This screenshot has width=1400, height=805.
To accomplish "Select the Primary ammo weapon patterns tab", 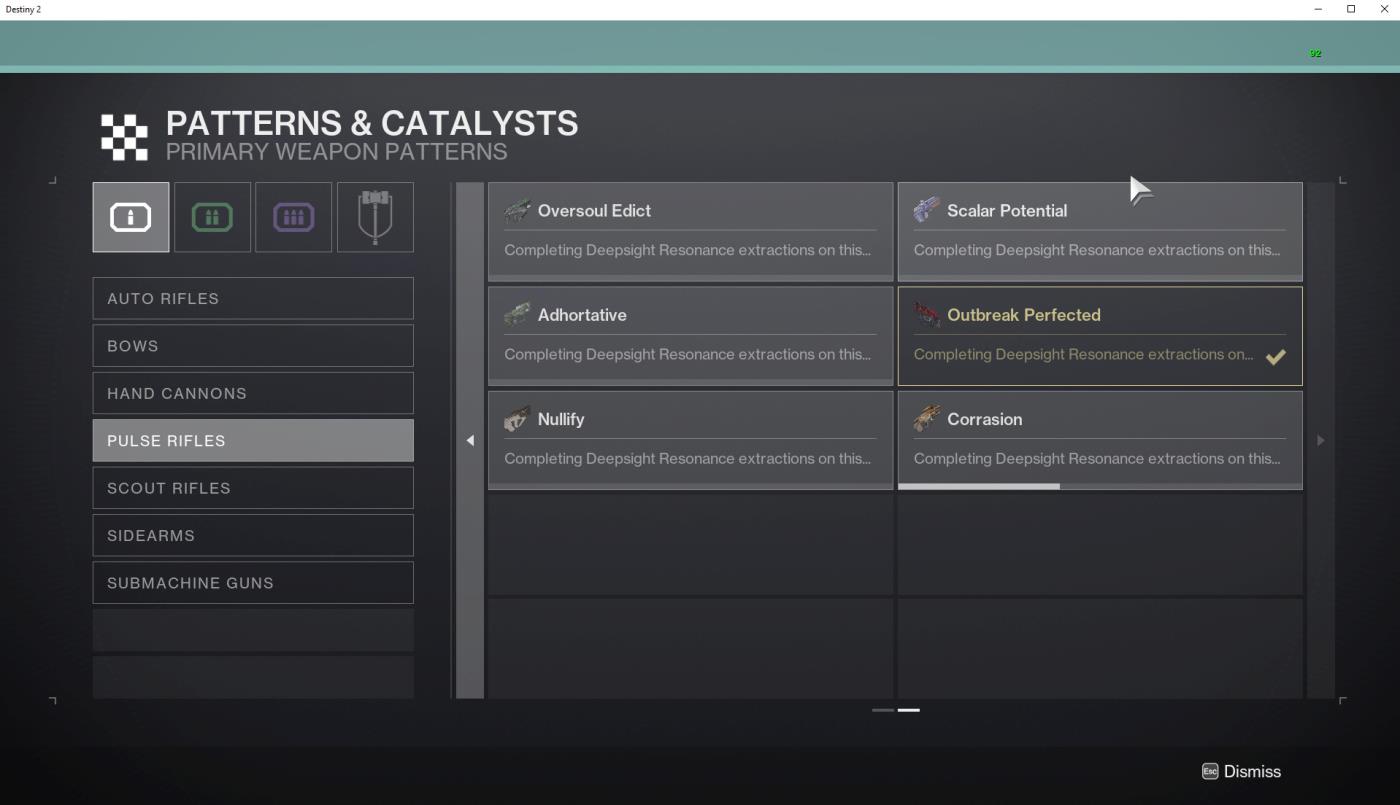I will [131, 217].
